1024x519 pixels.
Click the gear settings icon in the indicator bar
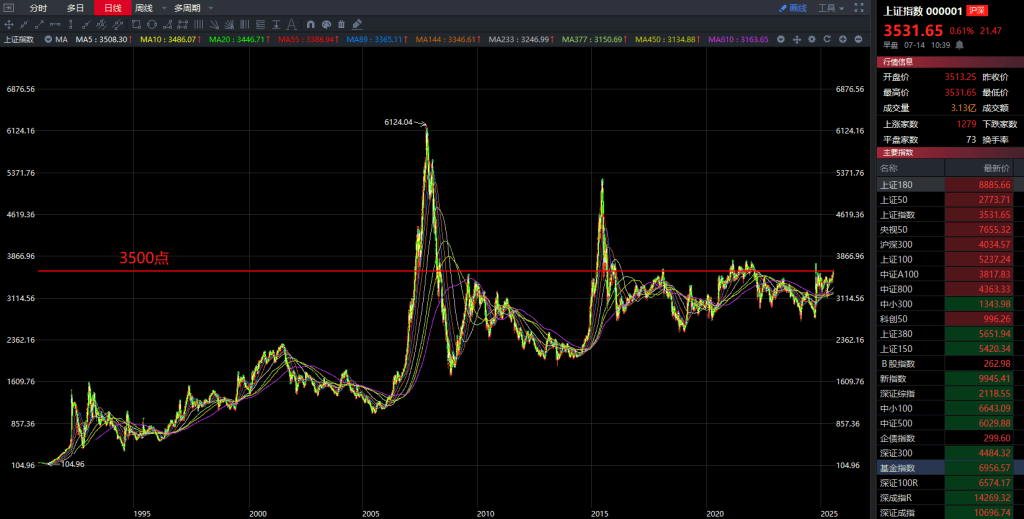tap(812, 39)
